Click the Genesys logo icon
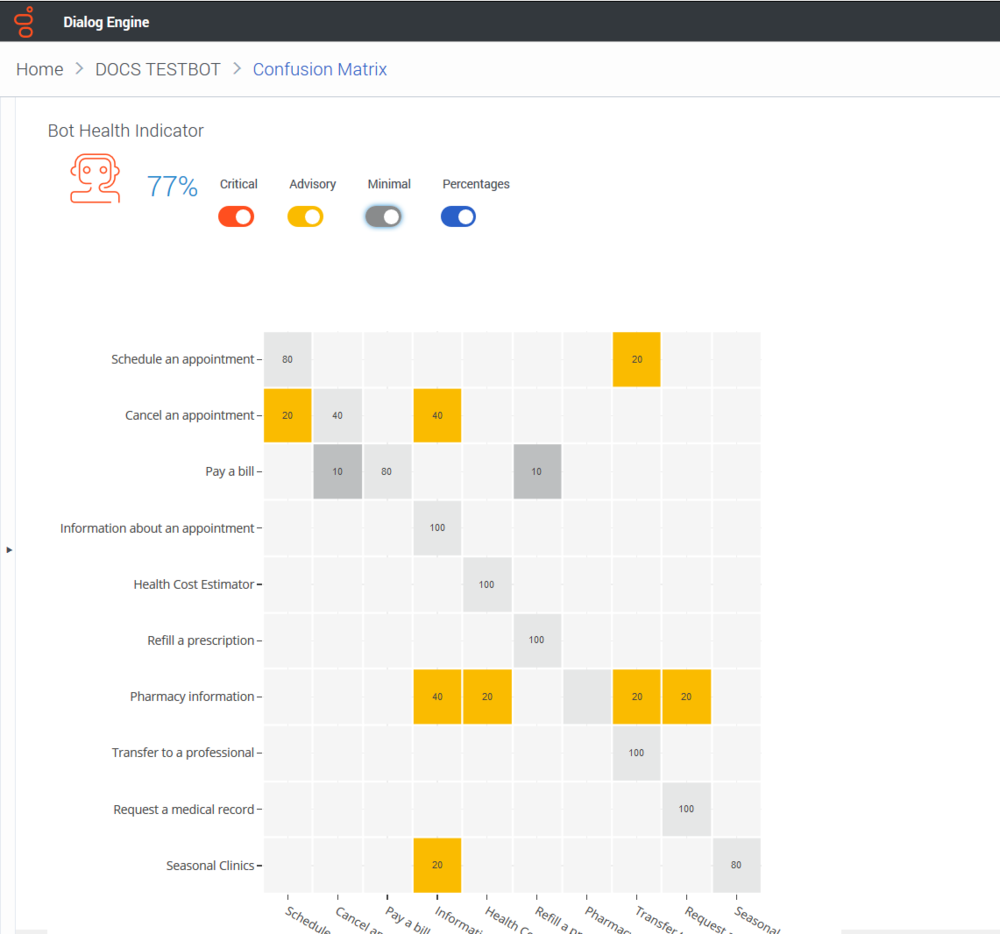1000x934 pixels. click(25, 22)
